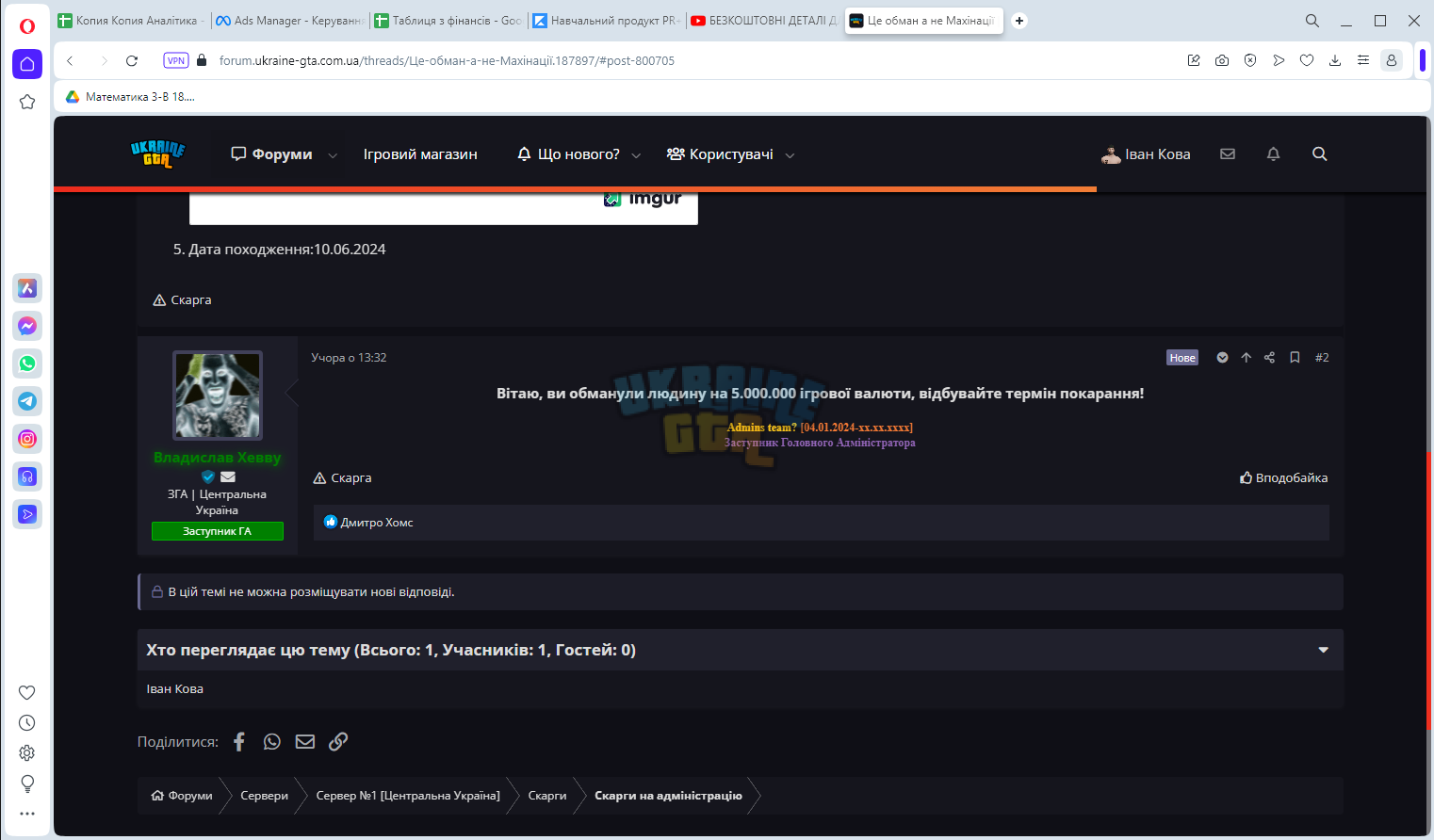This screenshot has height=840, width=1434.
Task: Share post #2 icon
Action: (1269, 358)
